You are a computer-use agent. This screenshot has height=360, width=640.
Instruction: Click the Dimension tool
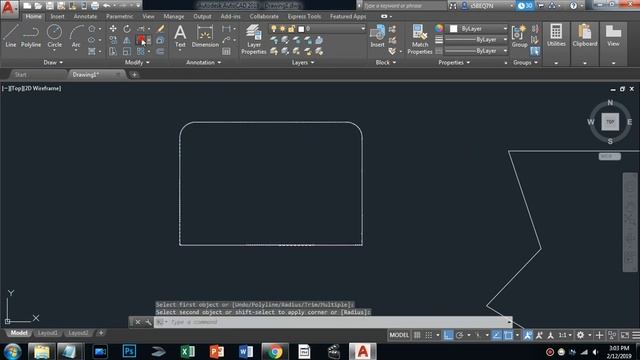(x=205, y=36)
